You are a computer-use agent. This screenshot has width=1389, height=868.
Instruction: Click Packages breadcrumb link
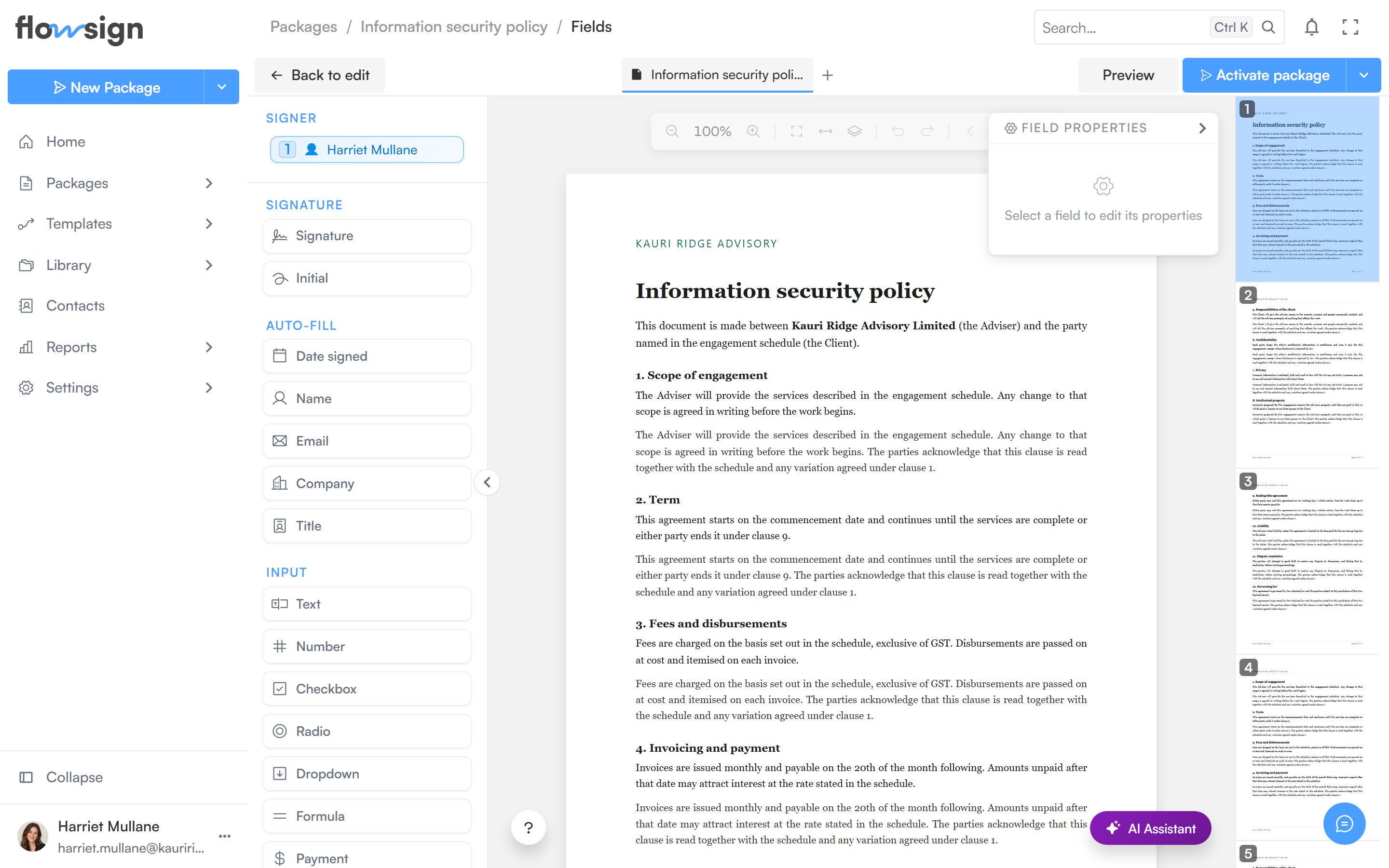[x=304, y=27]
